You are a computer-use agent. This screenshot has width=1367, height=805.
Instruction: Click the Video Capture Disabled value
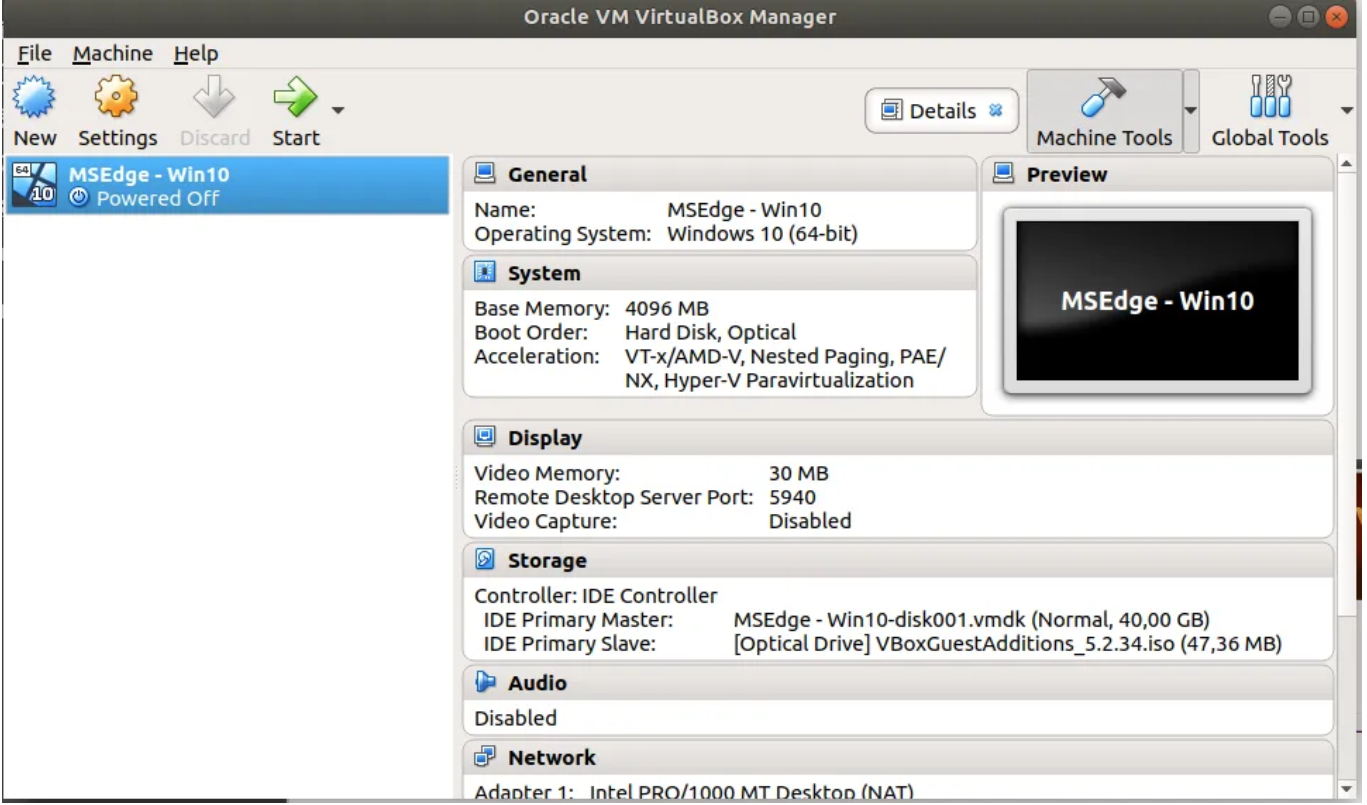tap(810, 521)
